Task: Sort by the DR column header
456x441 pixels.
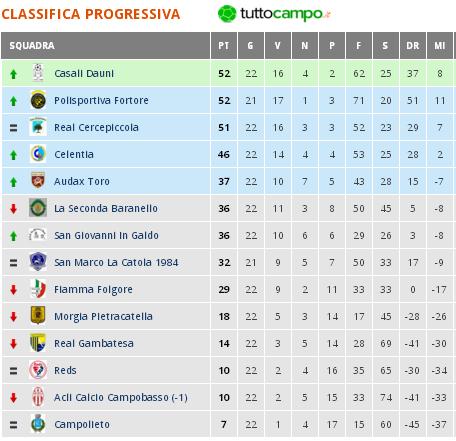Action: pyautogui.click(x=413, y=46)
